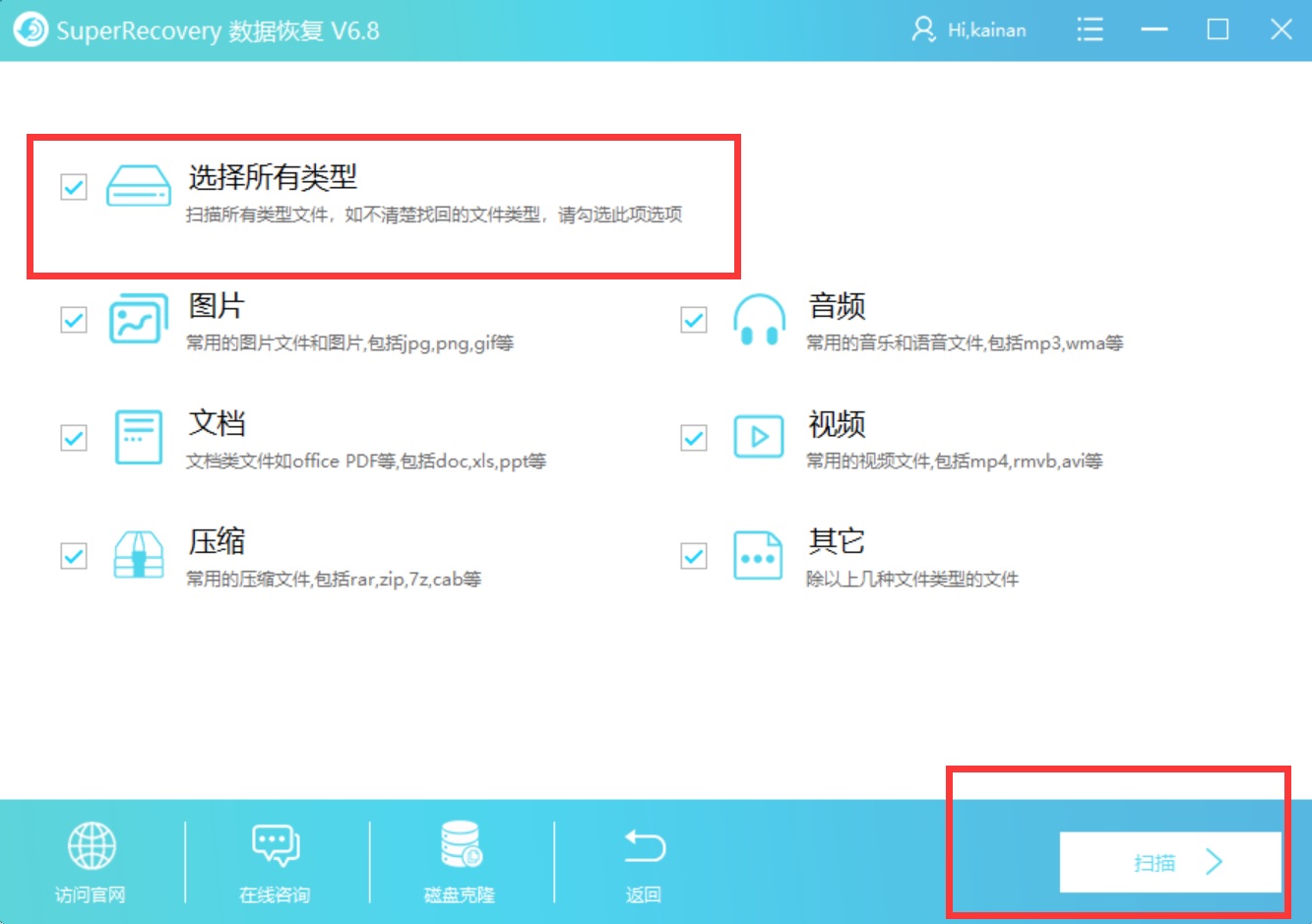Disable the 图片 file type checkbox

click(x=73, y=320)
